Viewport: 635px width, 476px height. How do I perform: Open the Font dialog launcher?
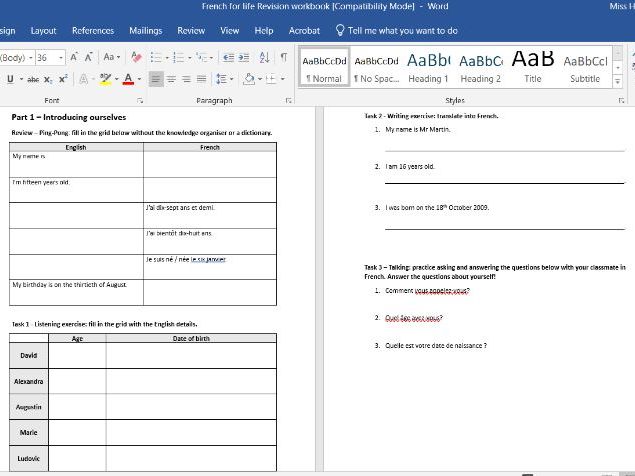tap(140, 100)
